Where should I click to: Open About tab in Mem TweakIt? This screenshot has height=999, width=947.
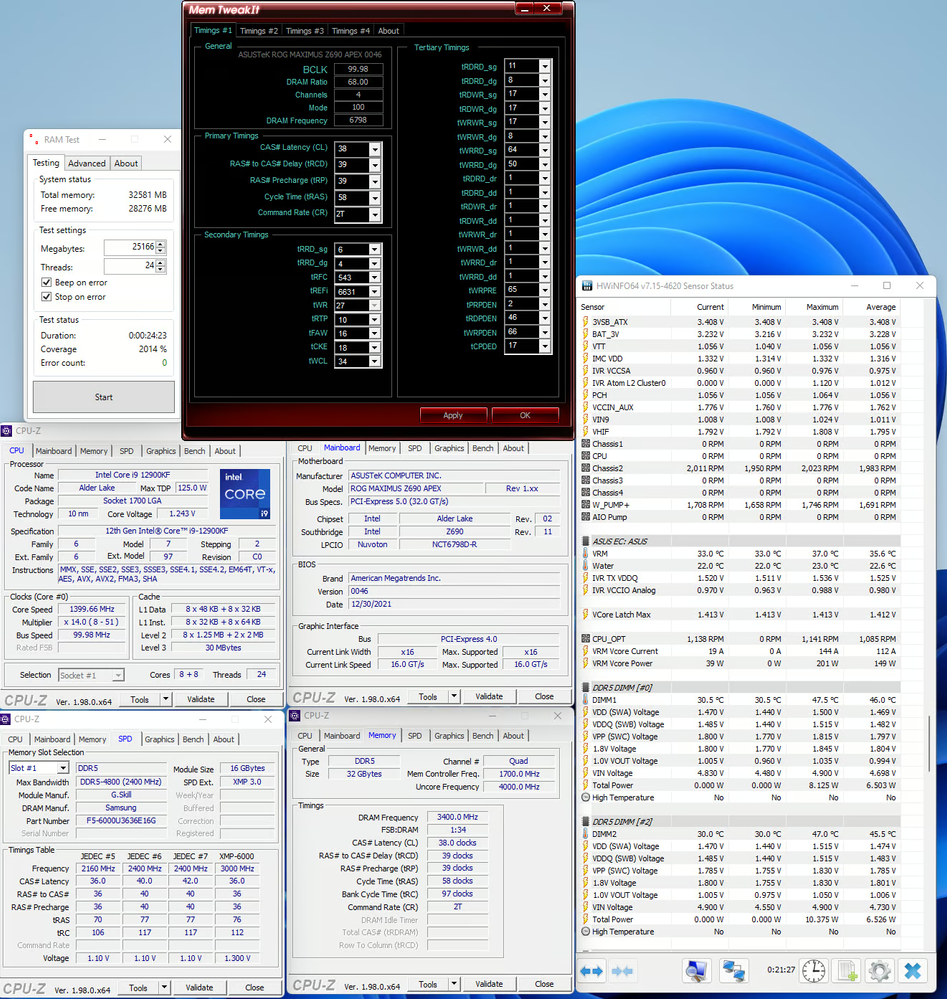tap(388, 31)
